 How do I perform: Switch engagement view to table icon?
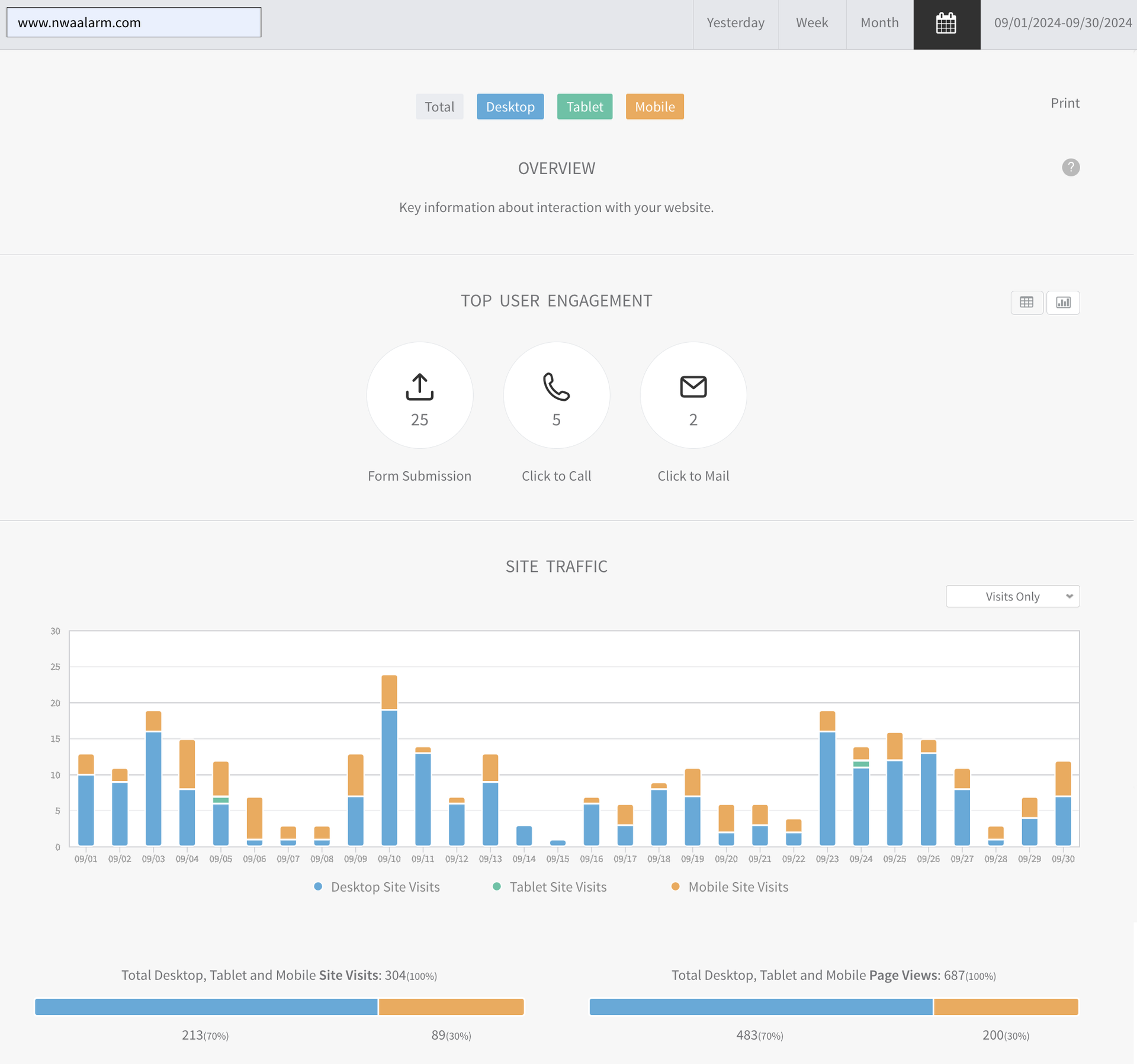pos(1026,303)
